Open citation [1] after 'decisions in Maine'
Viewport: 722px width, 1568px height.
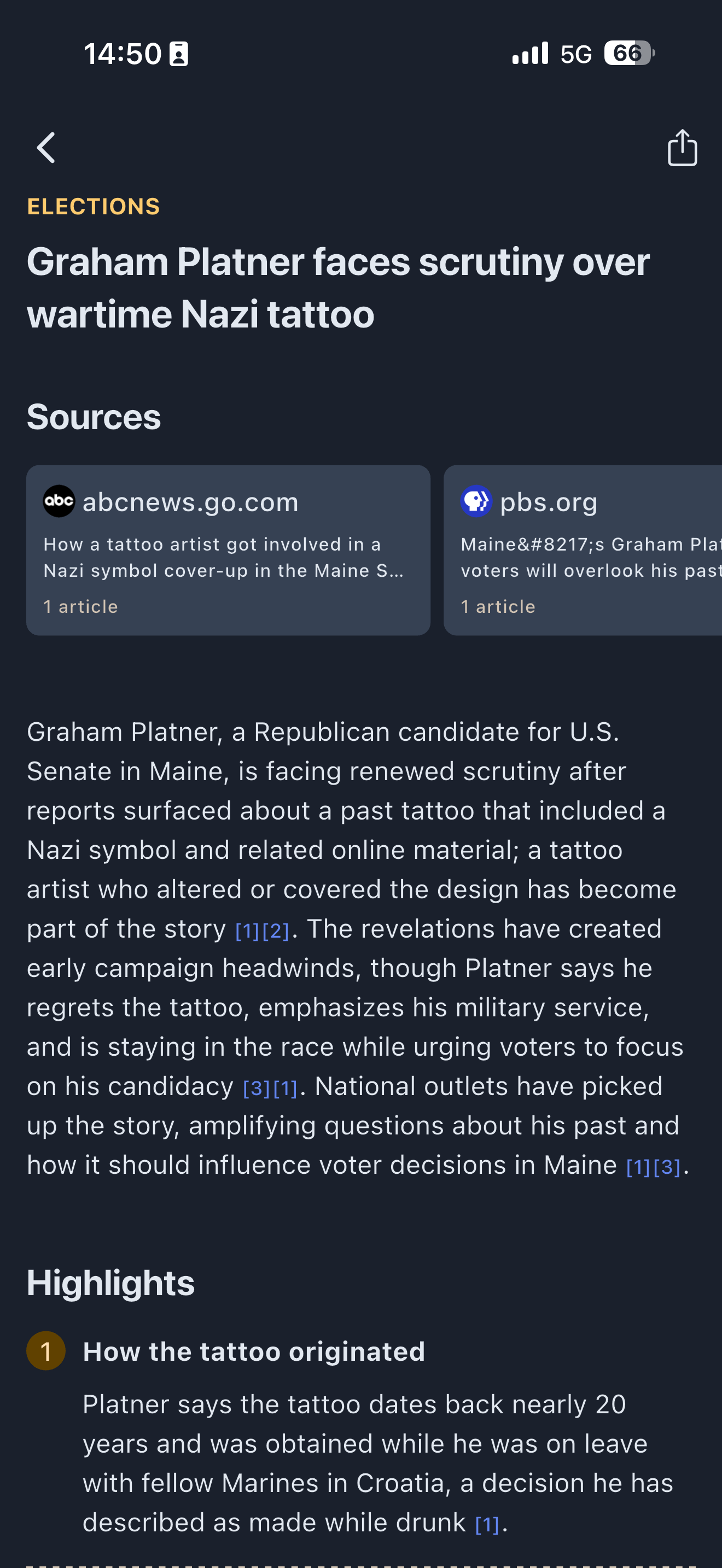click(x=638, y=1167)
